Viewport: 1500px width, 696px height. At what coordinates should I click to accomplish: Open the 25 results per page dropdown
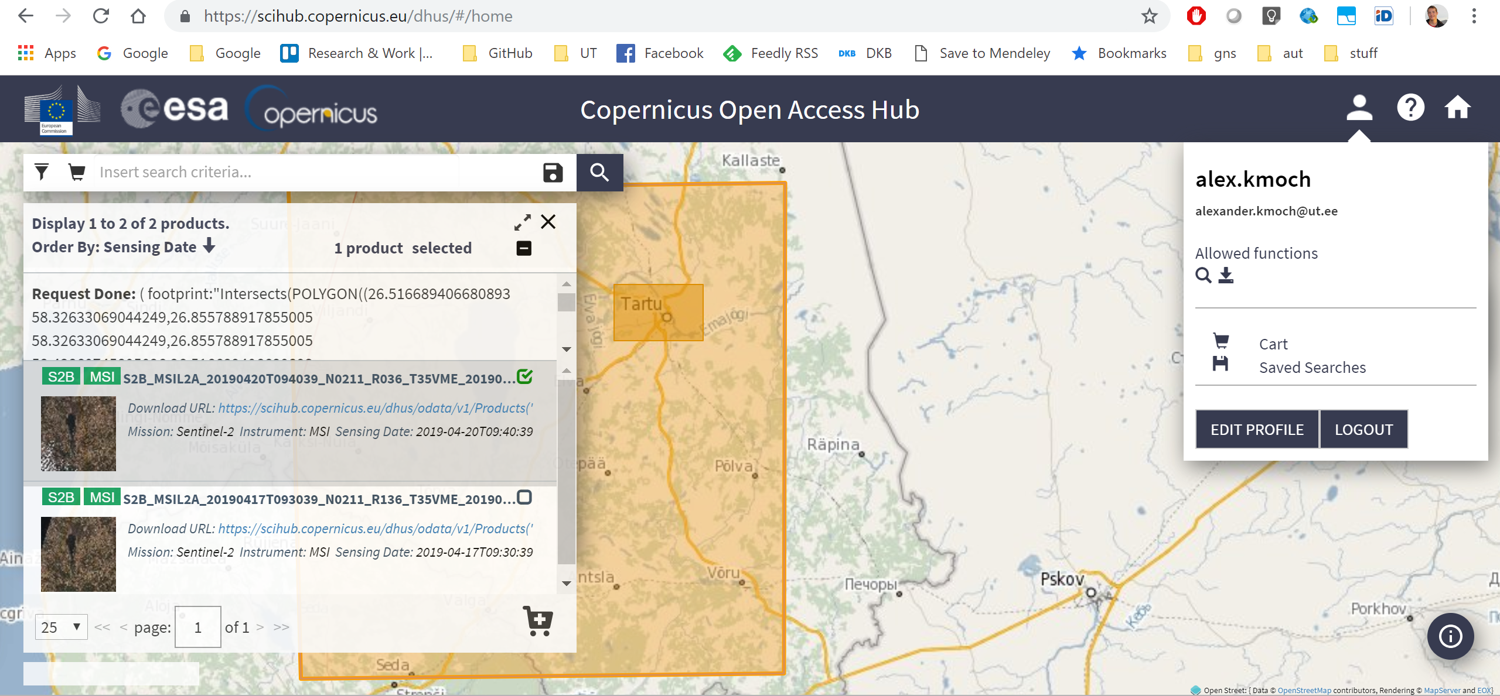coord(61,627)
